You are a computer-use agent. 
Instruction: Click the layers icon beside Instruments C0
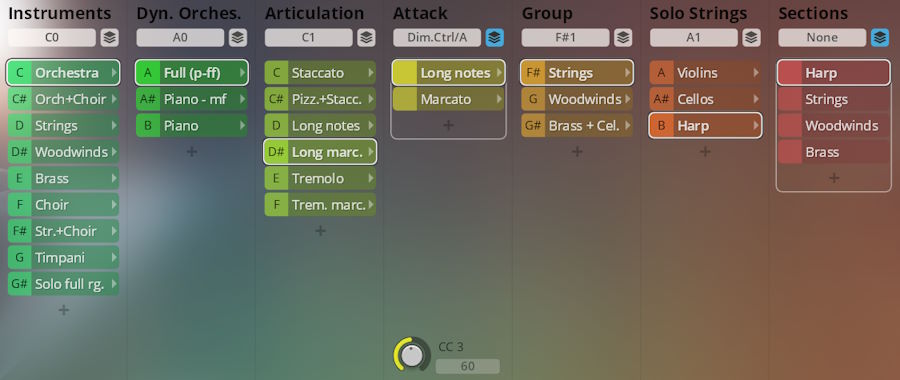[x=110, y=38]
